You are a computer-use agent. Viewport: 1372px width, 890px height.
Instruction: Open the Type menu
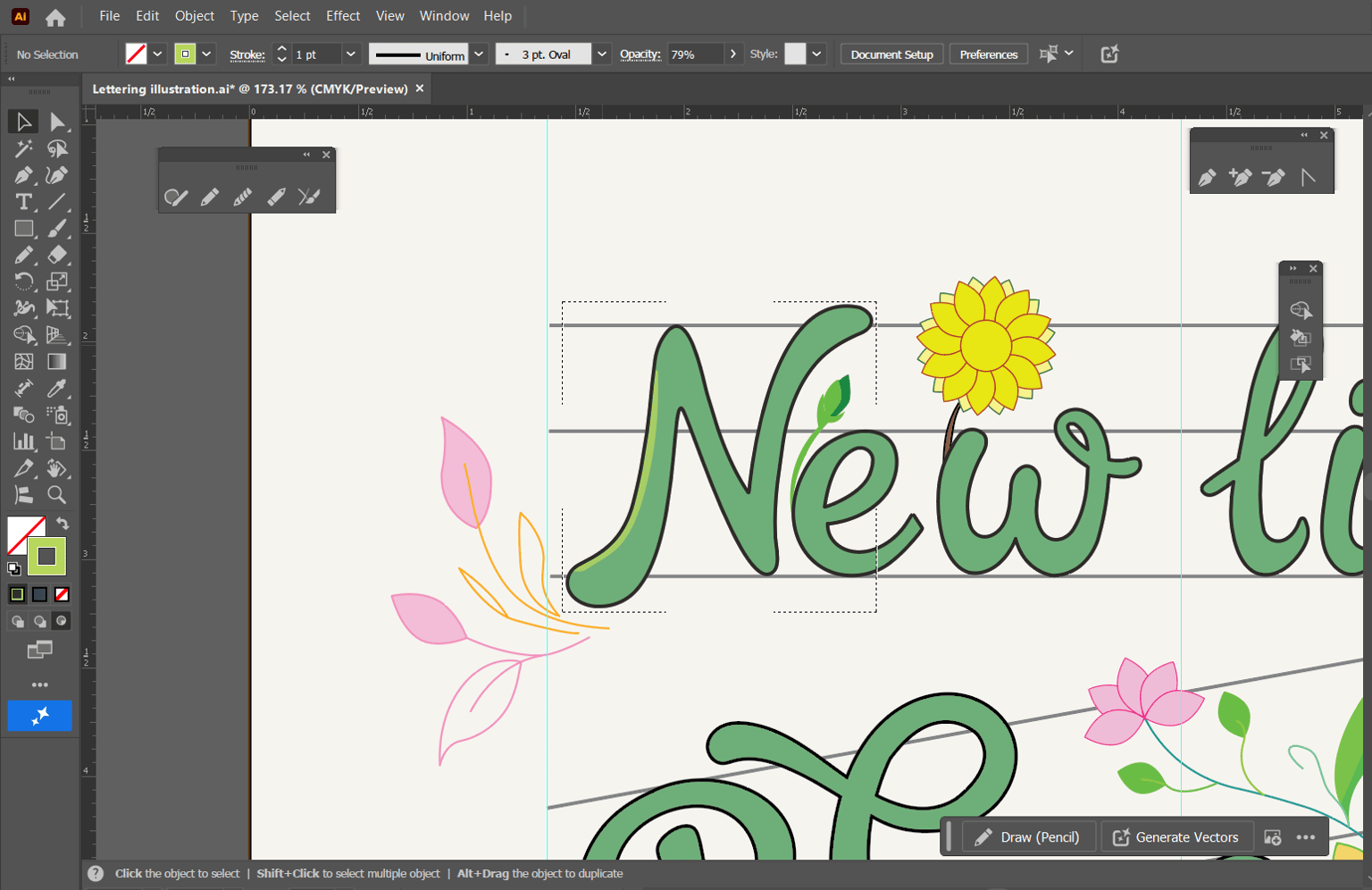[244, 16]
